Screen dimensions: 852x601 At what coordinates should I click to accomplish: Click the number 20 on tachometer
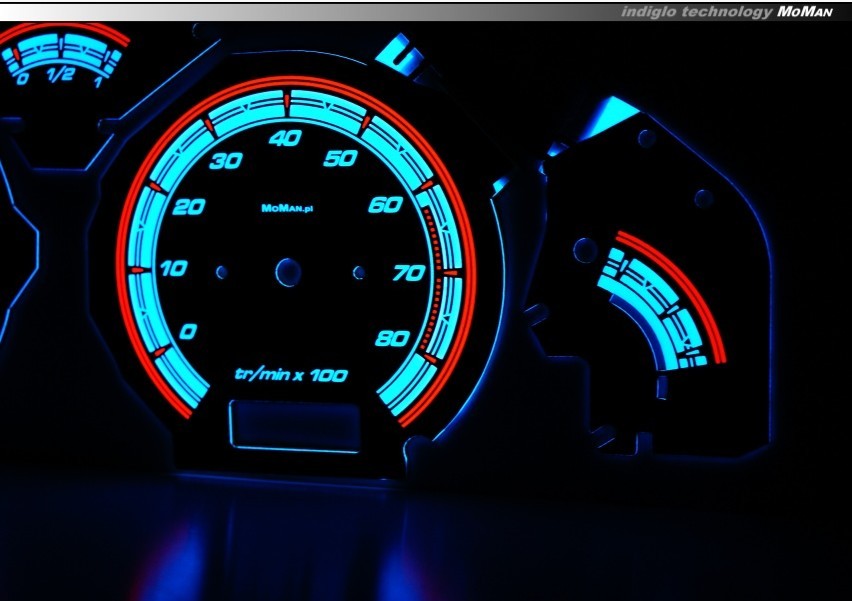pyautogui.click(x=188, y=207)
